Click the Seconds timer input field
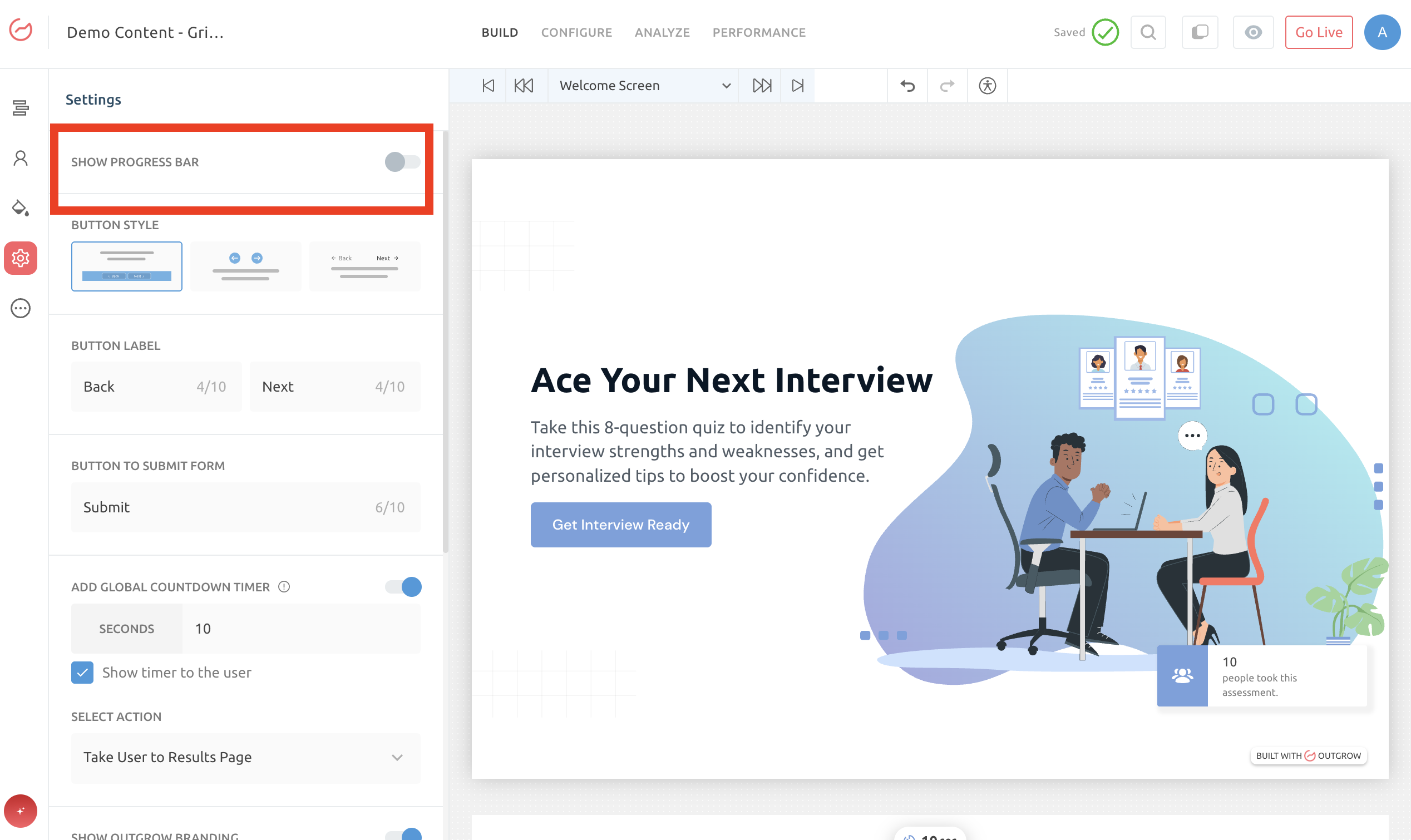The height and width of the screenshot is (840, 1411). [300, 629]
